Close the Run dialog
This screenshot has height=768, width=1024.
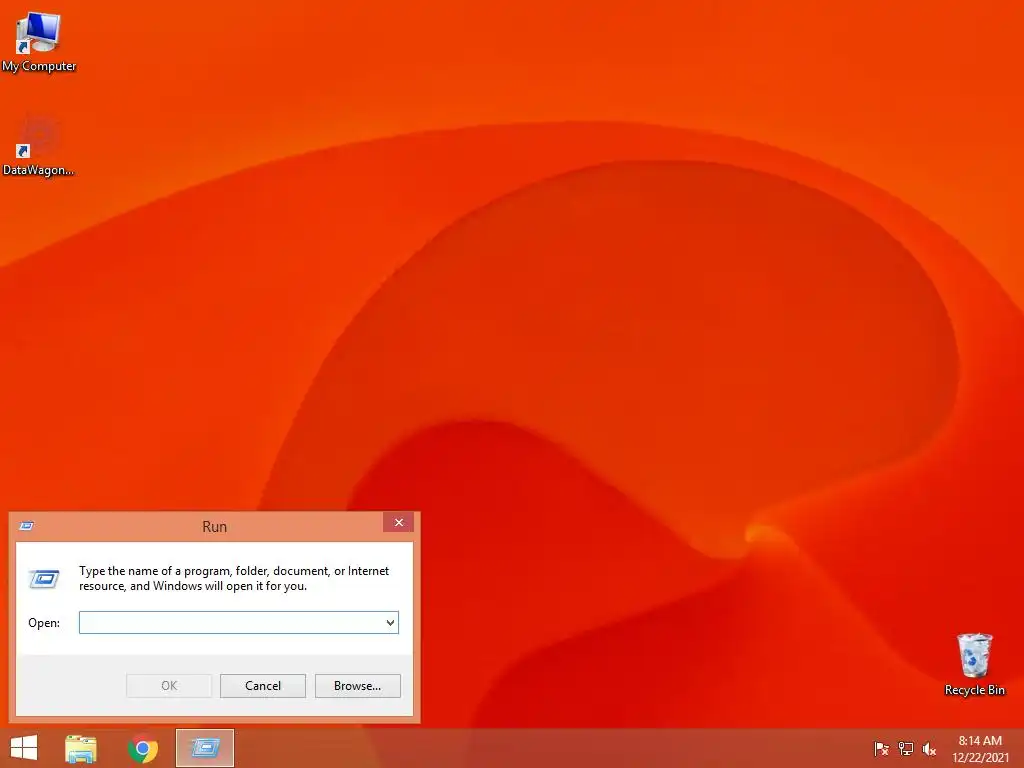398,522
